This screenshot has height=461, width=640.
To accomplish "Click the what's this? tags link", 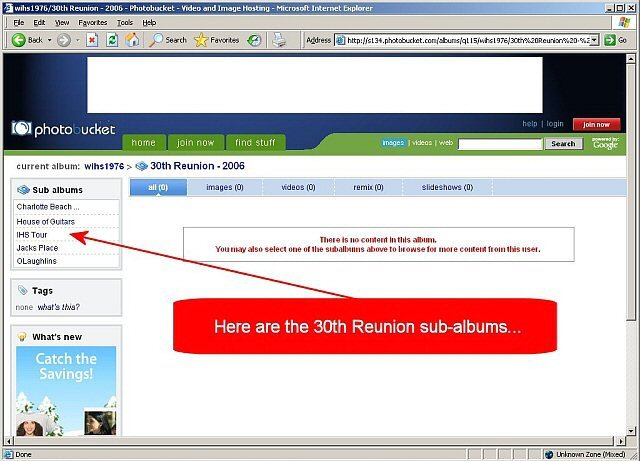I will click(59, 307).
